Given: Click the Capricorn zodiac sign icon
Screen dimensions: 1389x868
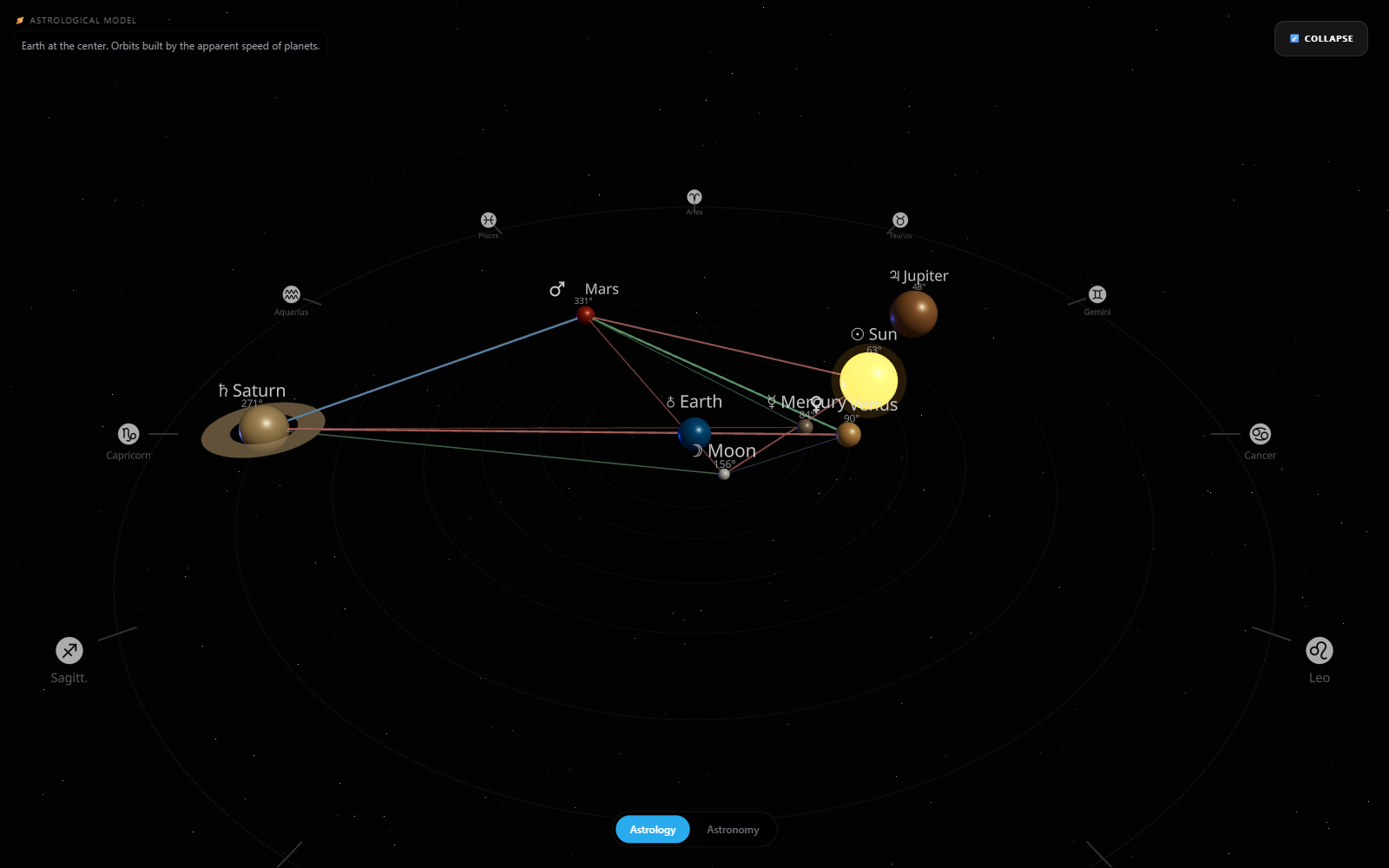Looking at the screenshot, I should (128, 433).
